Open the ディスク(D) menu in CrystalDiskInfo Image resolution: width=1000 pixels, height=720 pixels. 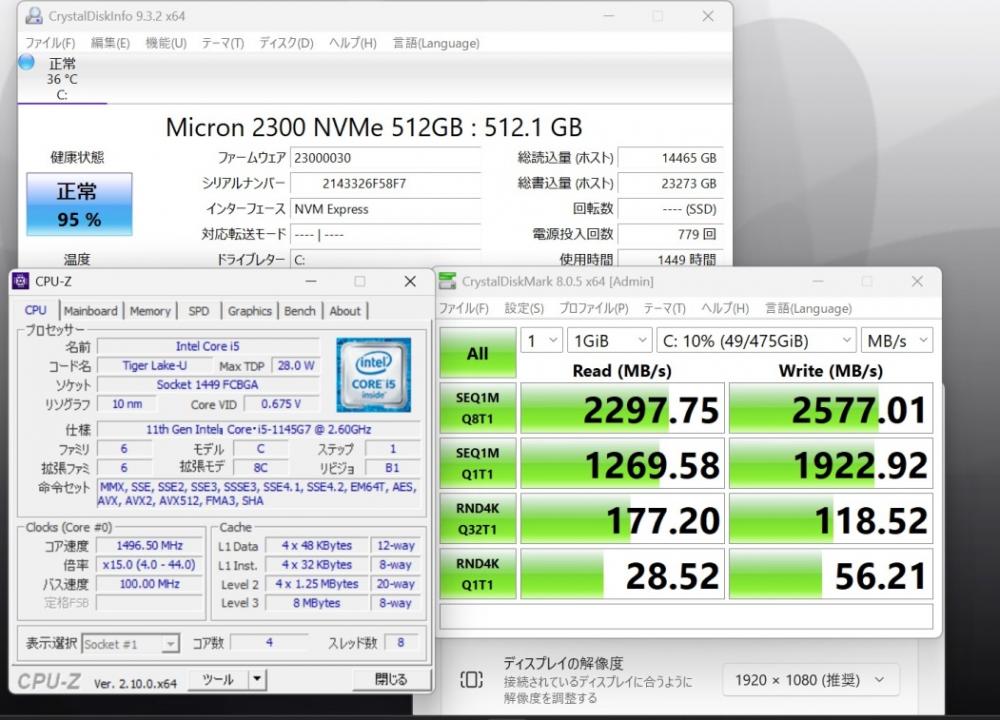coord(286,43)
